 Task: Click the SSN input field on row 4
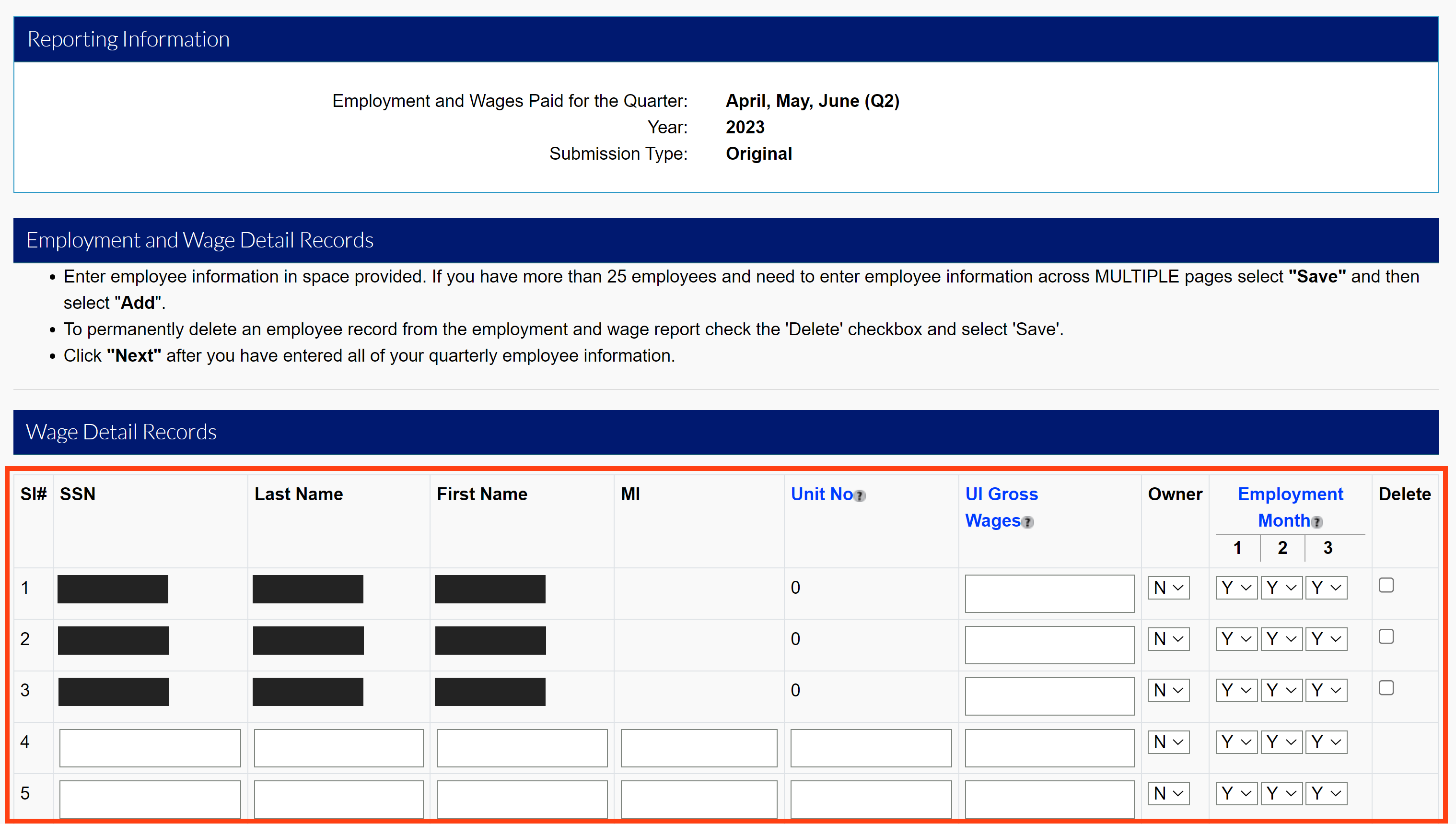(150, 748)
